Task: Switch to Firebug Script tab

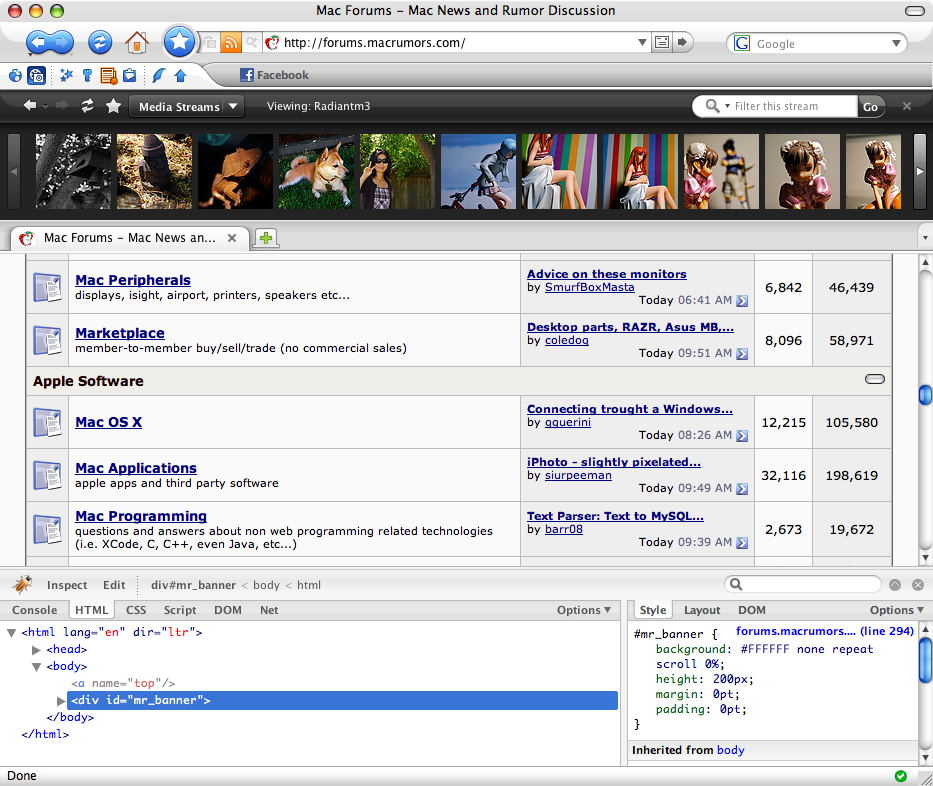Action: point(180,610)
